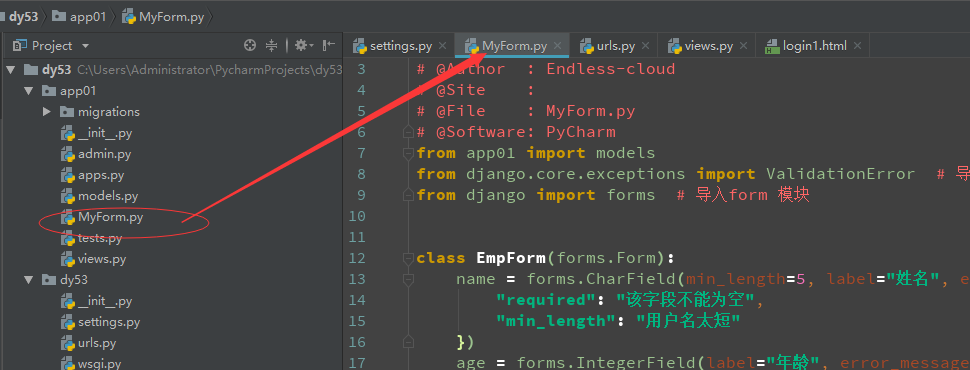The height and width of the screenshot is (370, 970).
Task: Open settings.py in project tree
Action: 109,322
